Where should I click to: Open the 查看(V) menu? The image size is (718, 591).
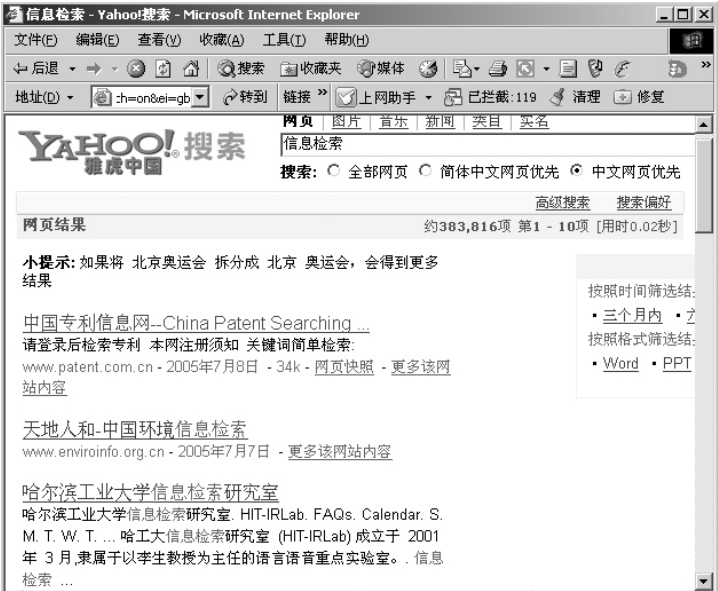tap(159, 40)
